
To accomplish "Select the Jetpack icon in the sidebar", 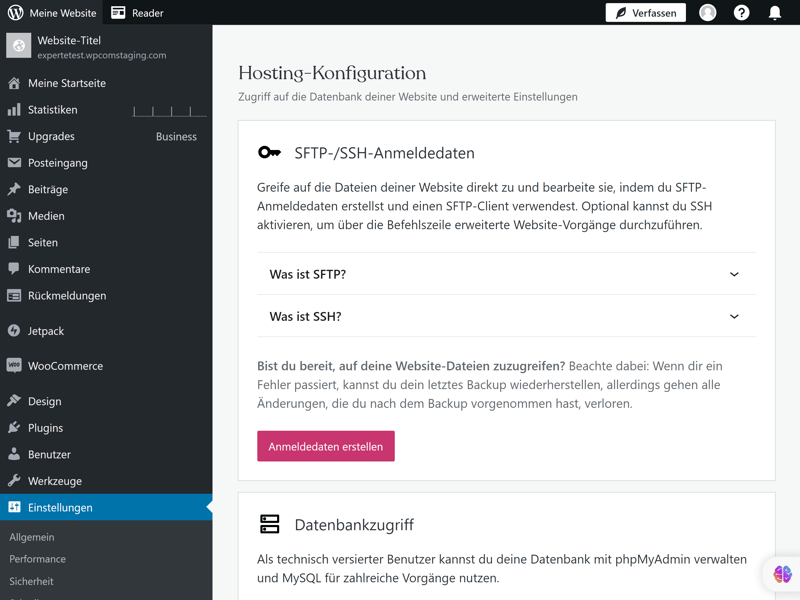I will [15, 330].
